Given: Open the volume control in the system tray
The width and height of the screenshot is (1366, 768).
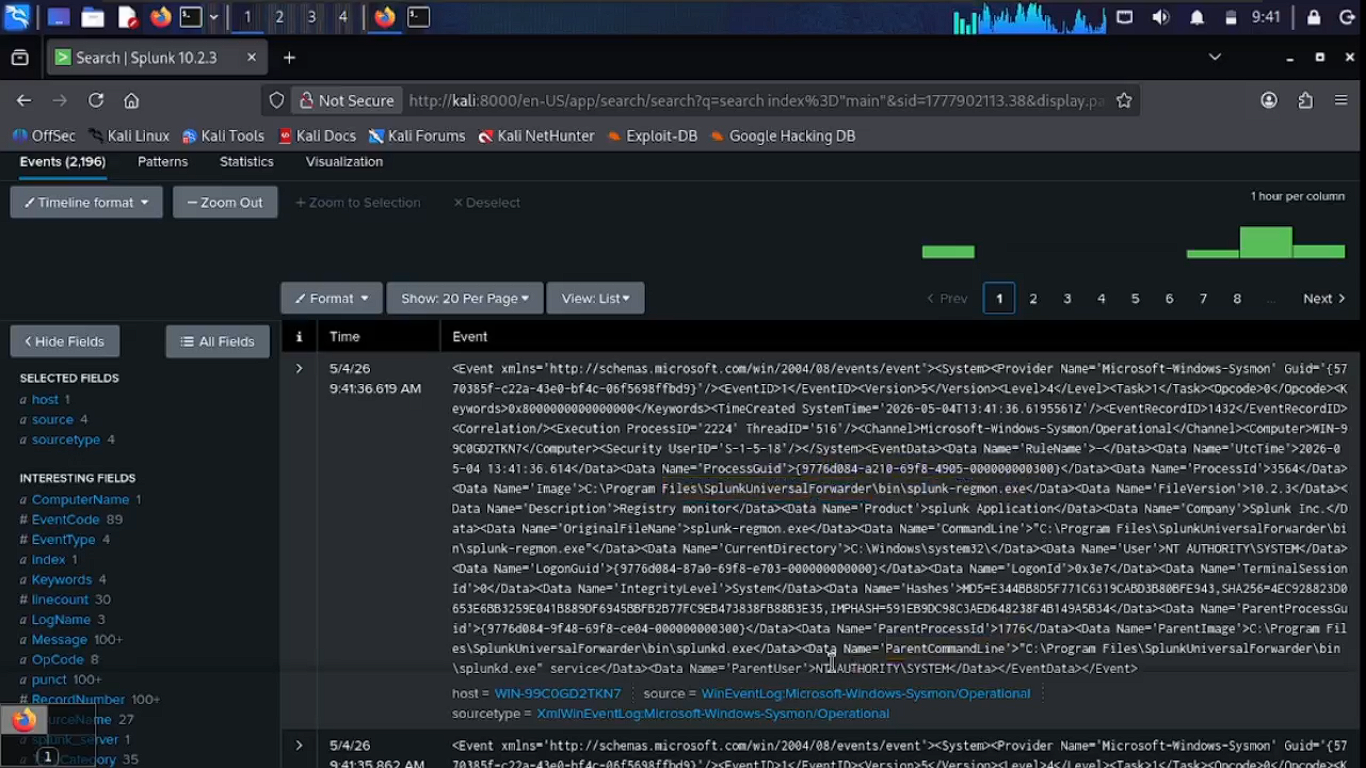Looking at the screenshot, I should tap(1160, 17).
